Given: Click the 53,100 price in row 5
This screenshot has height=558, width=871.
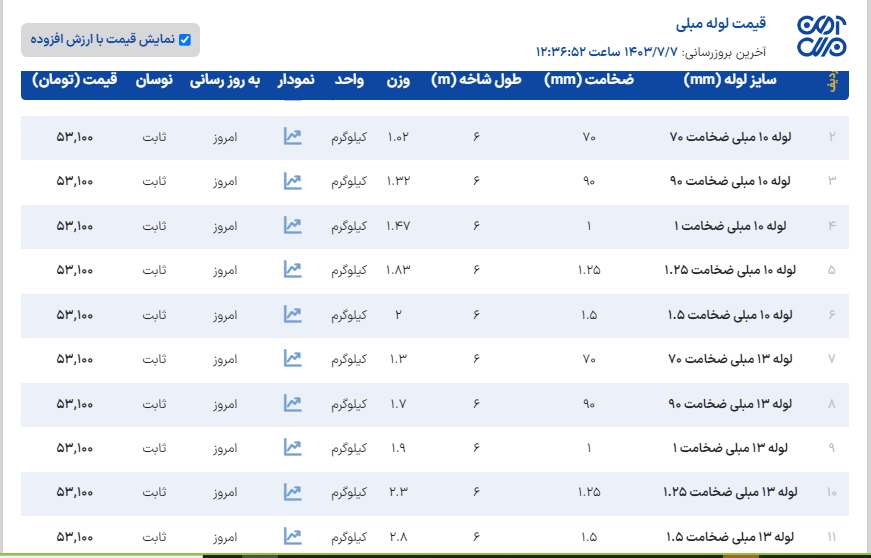Looking at the screenshot, I should [x=75, y=270].
